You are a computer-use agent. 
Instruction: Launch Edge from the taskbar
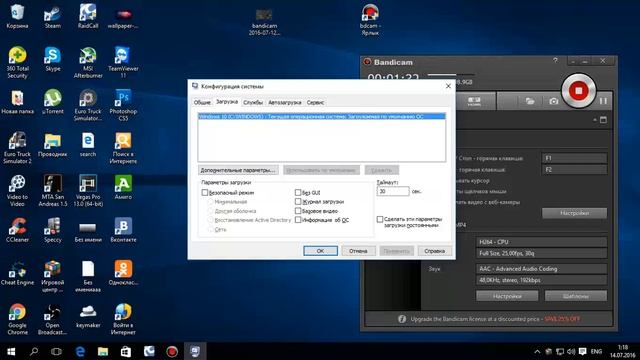(x=80, y=351)
